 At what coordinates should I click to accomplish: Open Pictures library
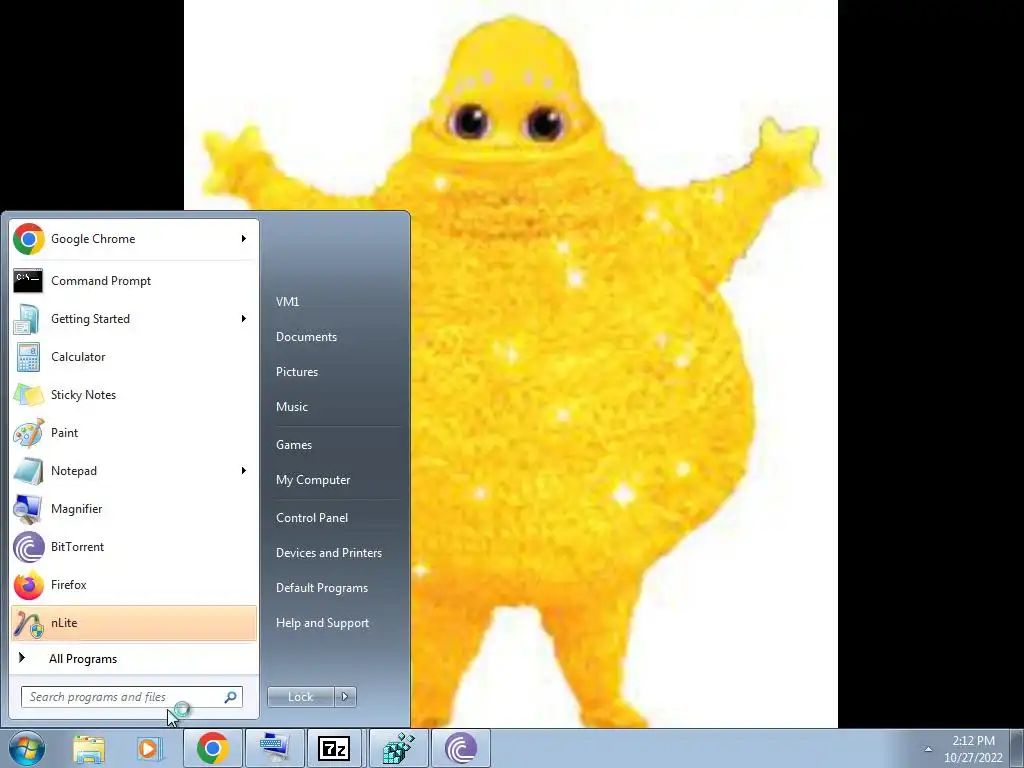point(296,372)
